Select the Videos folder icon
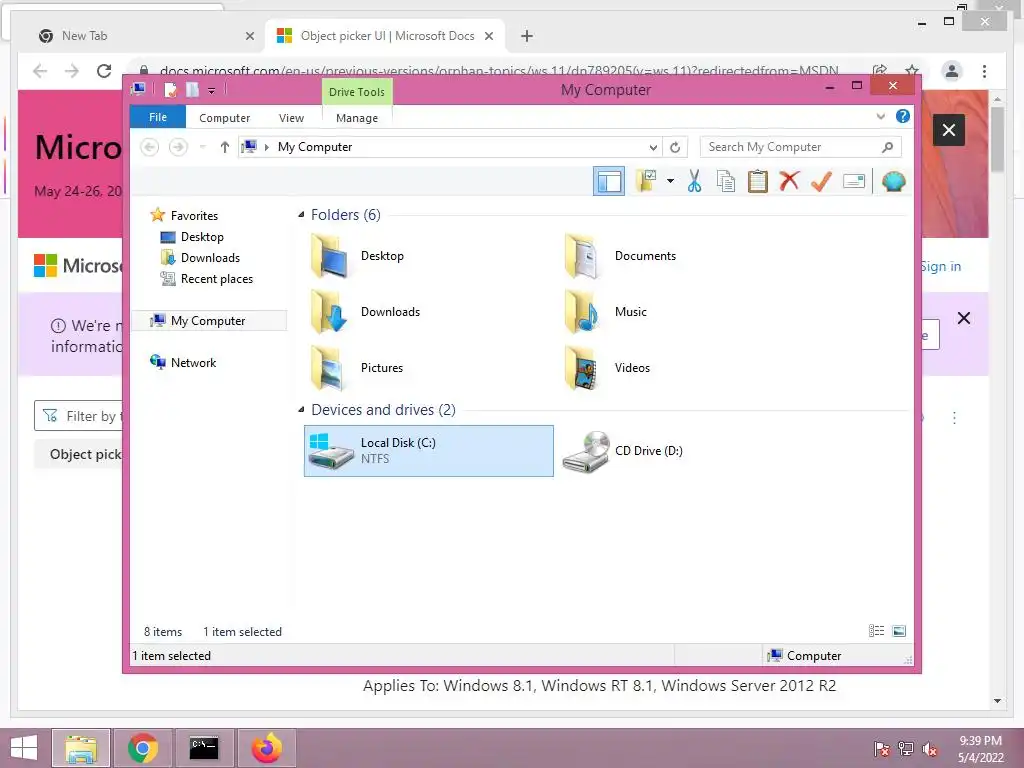Screen dimensions: 1024x768 pos(581,368)
